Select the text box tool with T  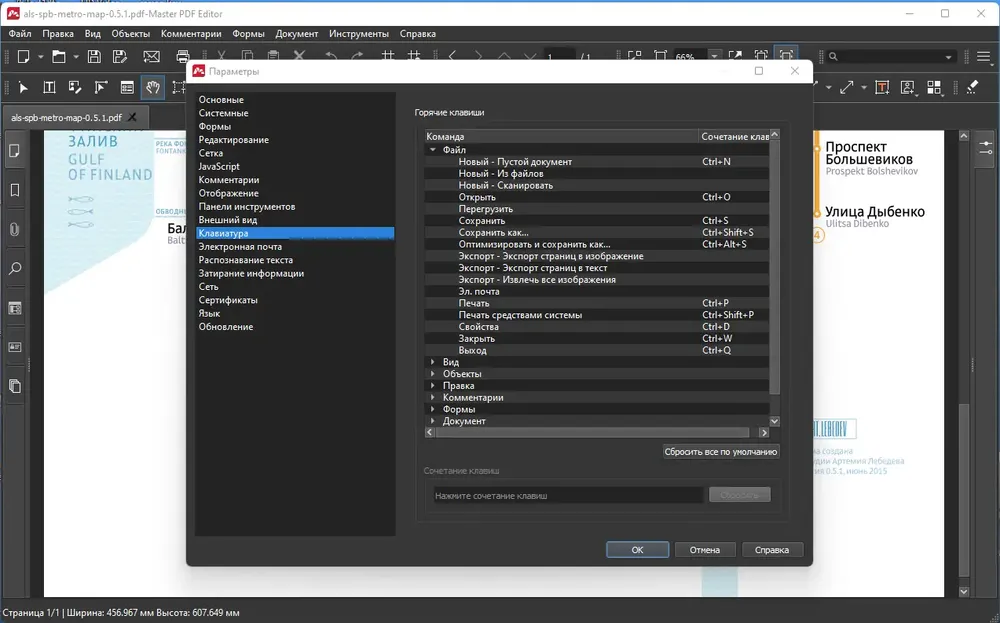[x=882, y=87]
